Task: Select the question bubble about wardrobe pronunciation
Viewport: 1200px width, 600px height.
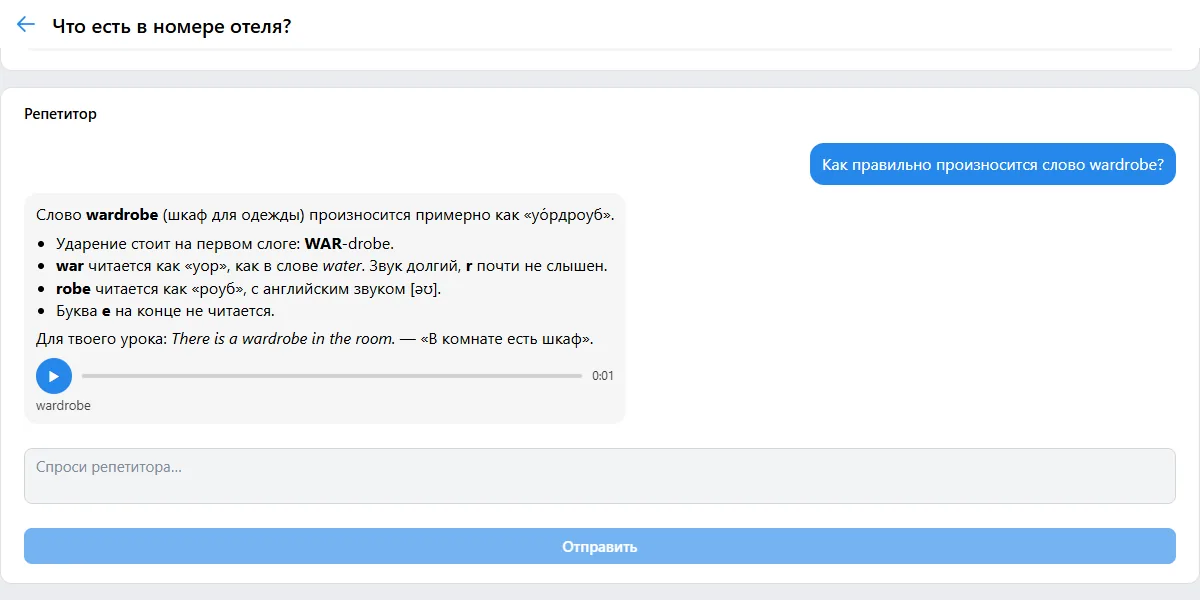Action: point(993,164)
